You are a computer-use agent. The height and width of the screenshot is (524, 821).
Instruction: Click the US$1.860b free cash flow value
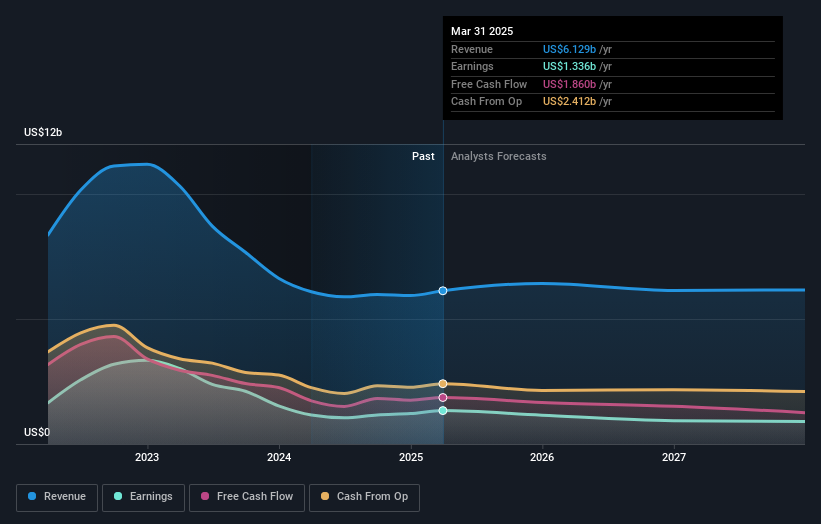569,84
